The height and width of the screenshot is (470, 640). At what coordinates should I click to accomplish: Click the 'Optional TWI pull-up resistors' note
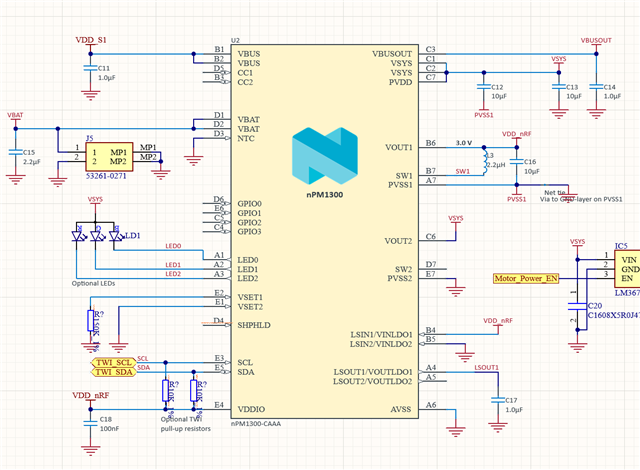click(x=186, y=424)
